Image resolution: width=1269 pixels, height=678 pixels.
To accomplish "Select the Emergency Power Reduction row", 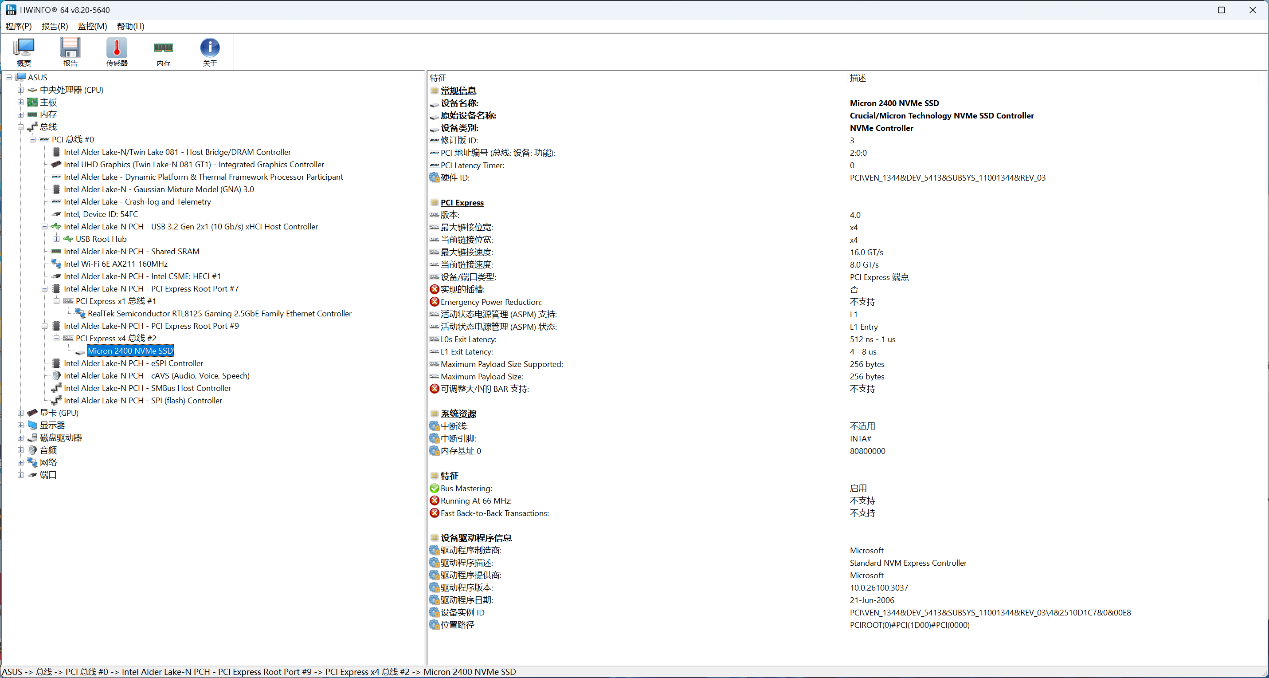I will pos(491,302).
